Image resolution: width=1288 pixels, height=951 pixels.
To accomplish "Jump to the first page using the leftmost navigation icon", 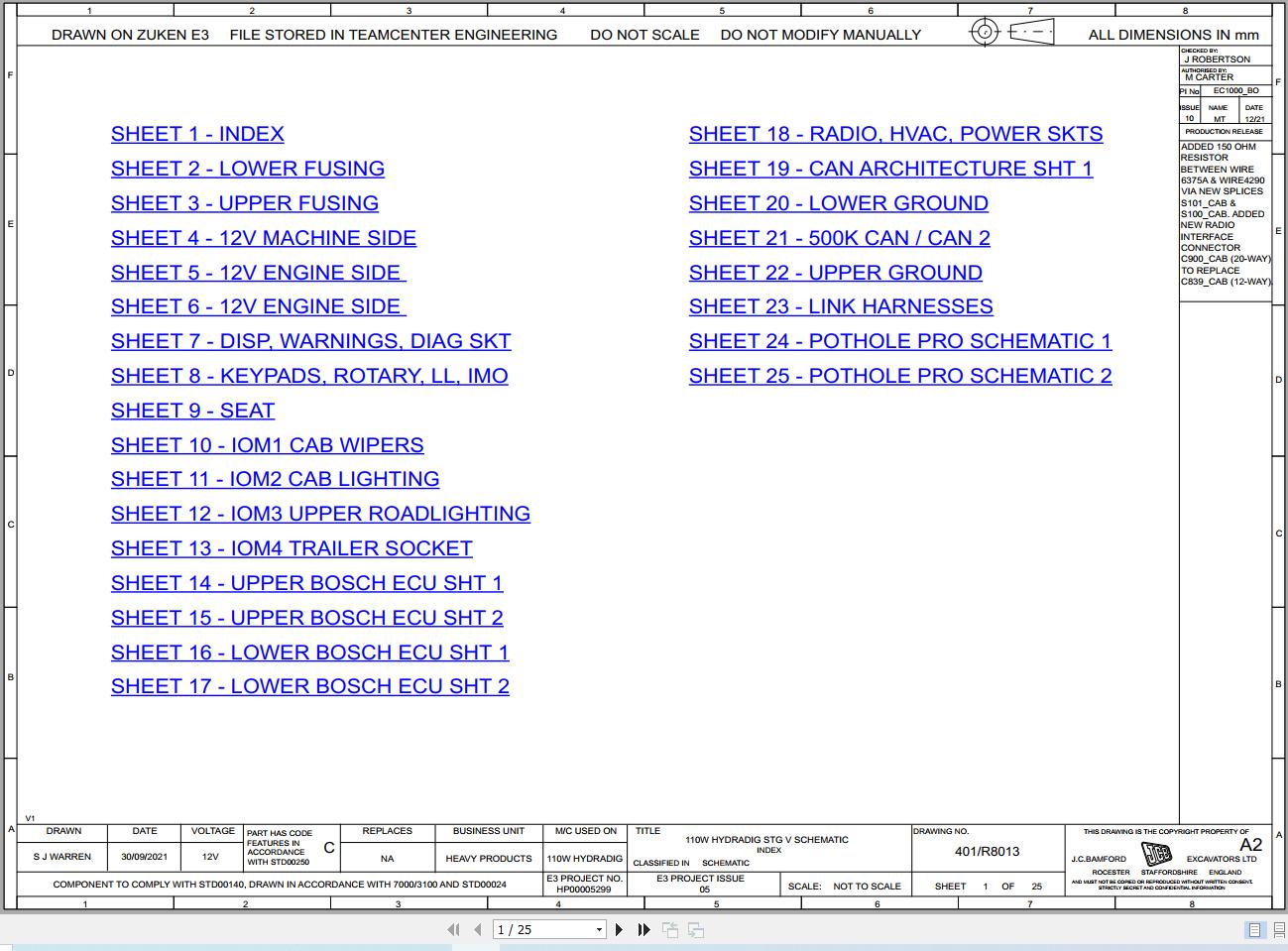I will pyautogui.click(x=453, y=929).
